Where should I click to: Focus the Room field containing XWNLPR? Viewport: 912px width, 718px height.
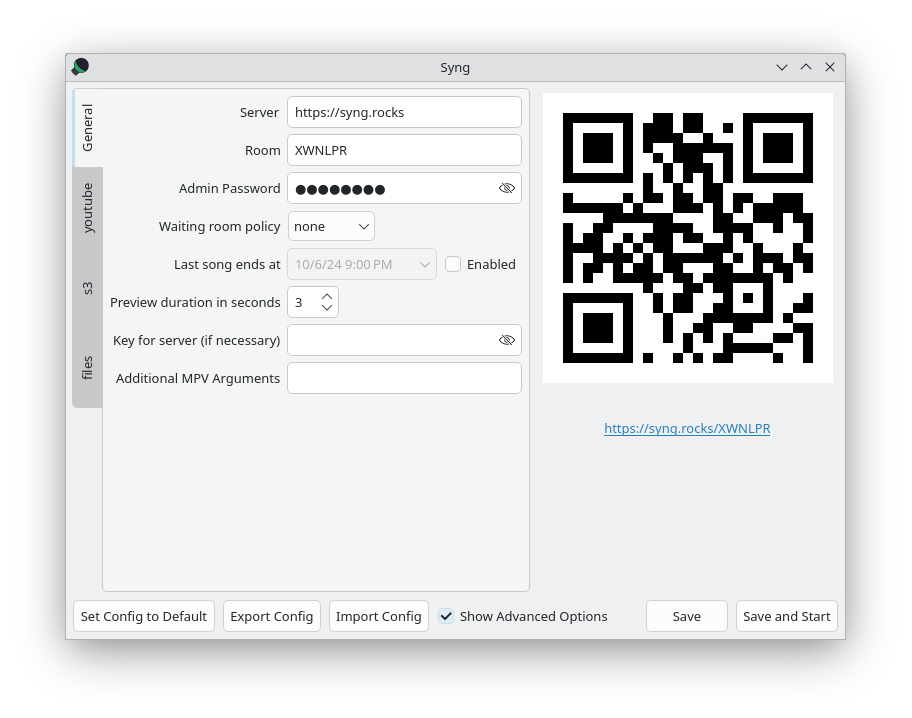pyautogui.click(x=404, y=150)
